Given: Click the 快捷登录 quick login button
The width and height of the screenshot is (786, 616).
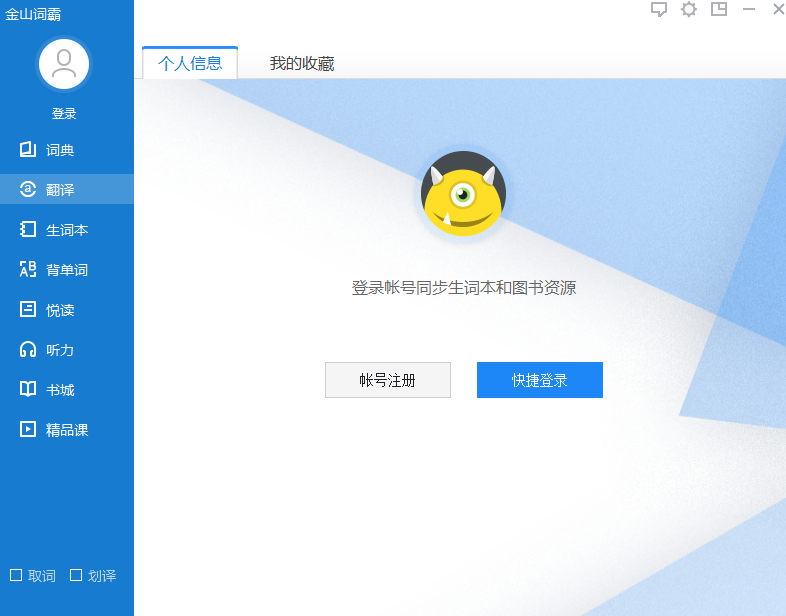Looking at the screenshot, I should (x=540, y=380).
